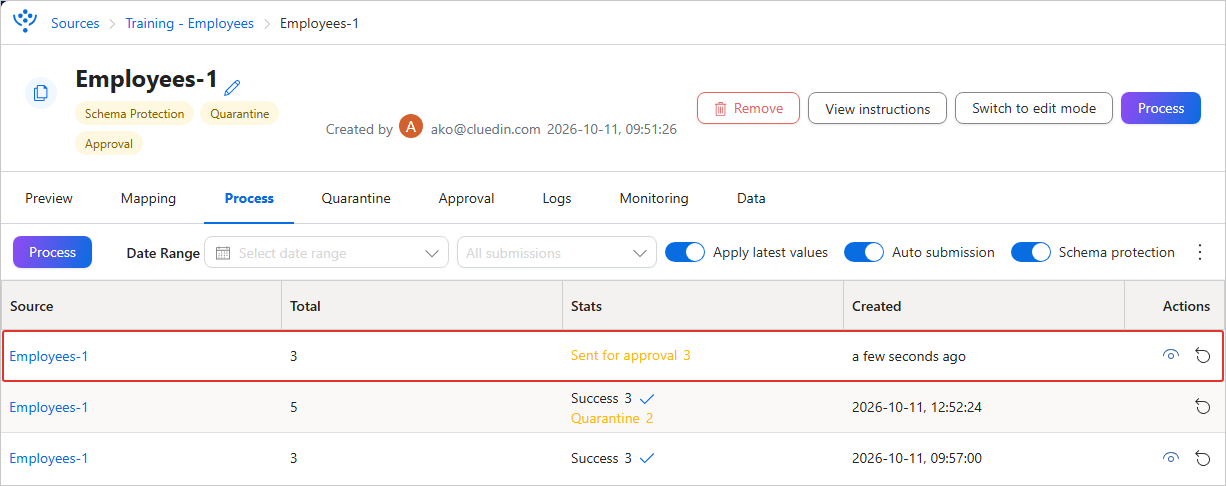Screen dimensions: 1226x486
Task: Click the Sent for approval 3 status
Action: click(x=631, y=355)
